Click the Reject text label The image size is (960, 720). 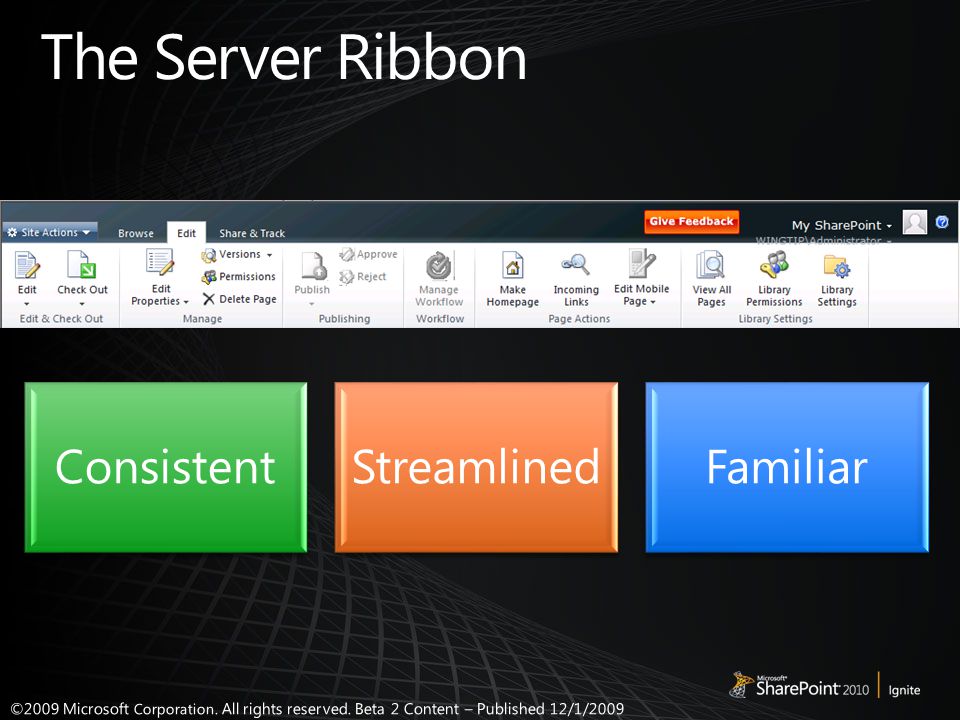coord(372,277)
